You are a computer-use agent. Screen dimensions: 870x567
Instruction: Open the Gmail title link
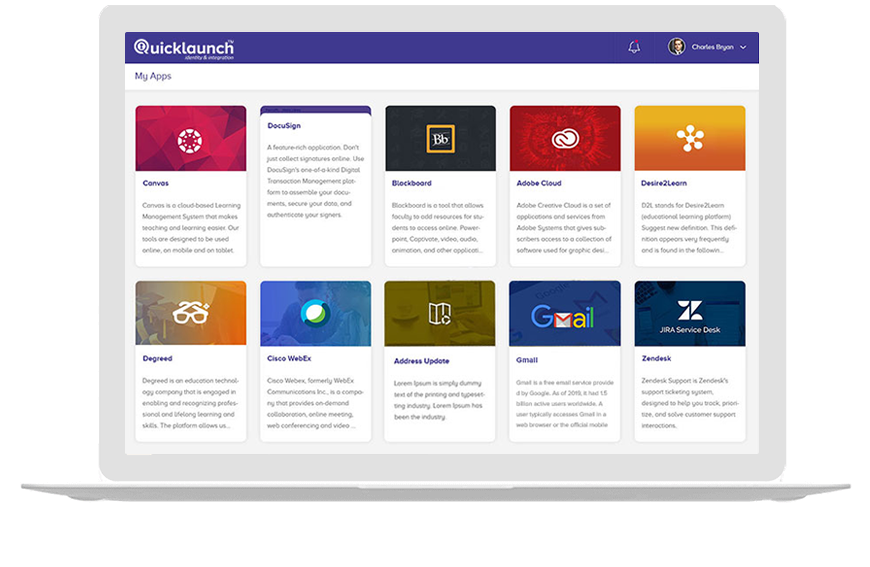pyautogui.click(x=527, y=360)
